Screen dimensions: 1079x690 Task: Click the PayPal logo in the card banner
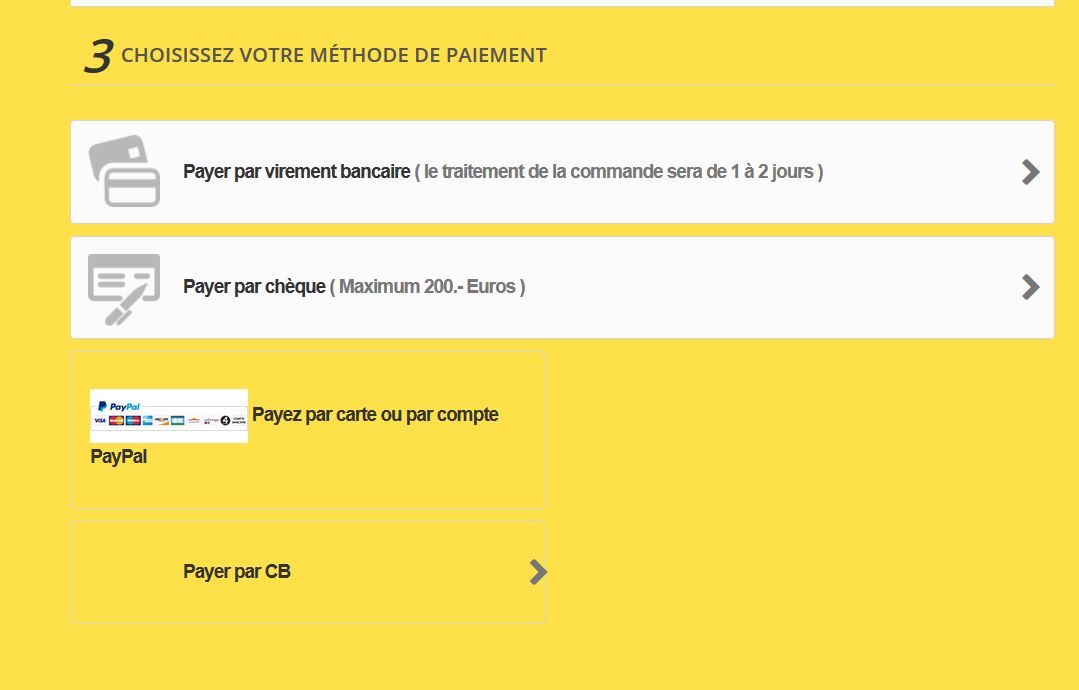pyautogui.click(x=119, y=406)
